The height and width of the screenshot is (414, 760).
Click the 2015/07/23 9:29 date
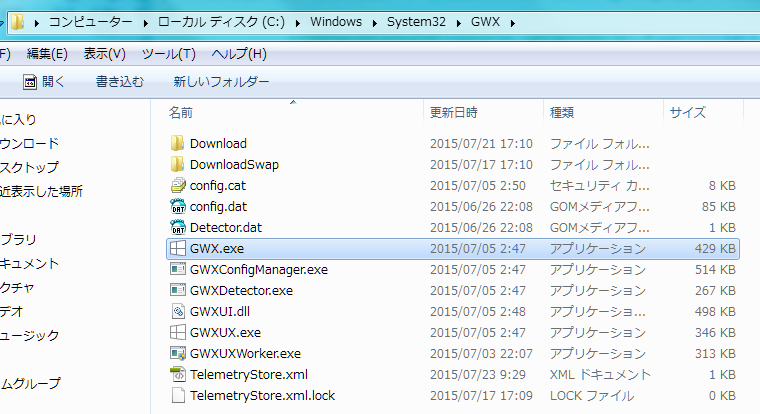click(x=477, y=375)
